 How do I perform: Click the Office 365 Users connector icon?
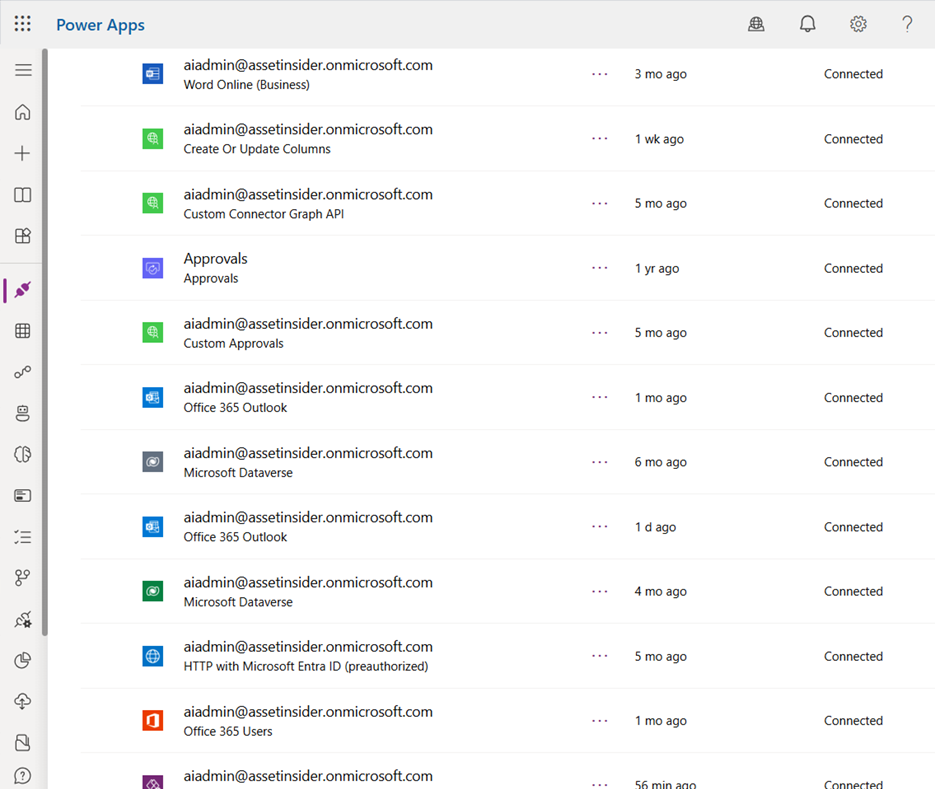pyautogui.click(x=153, y=720)
